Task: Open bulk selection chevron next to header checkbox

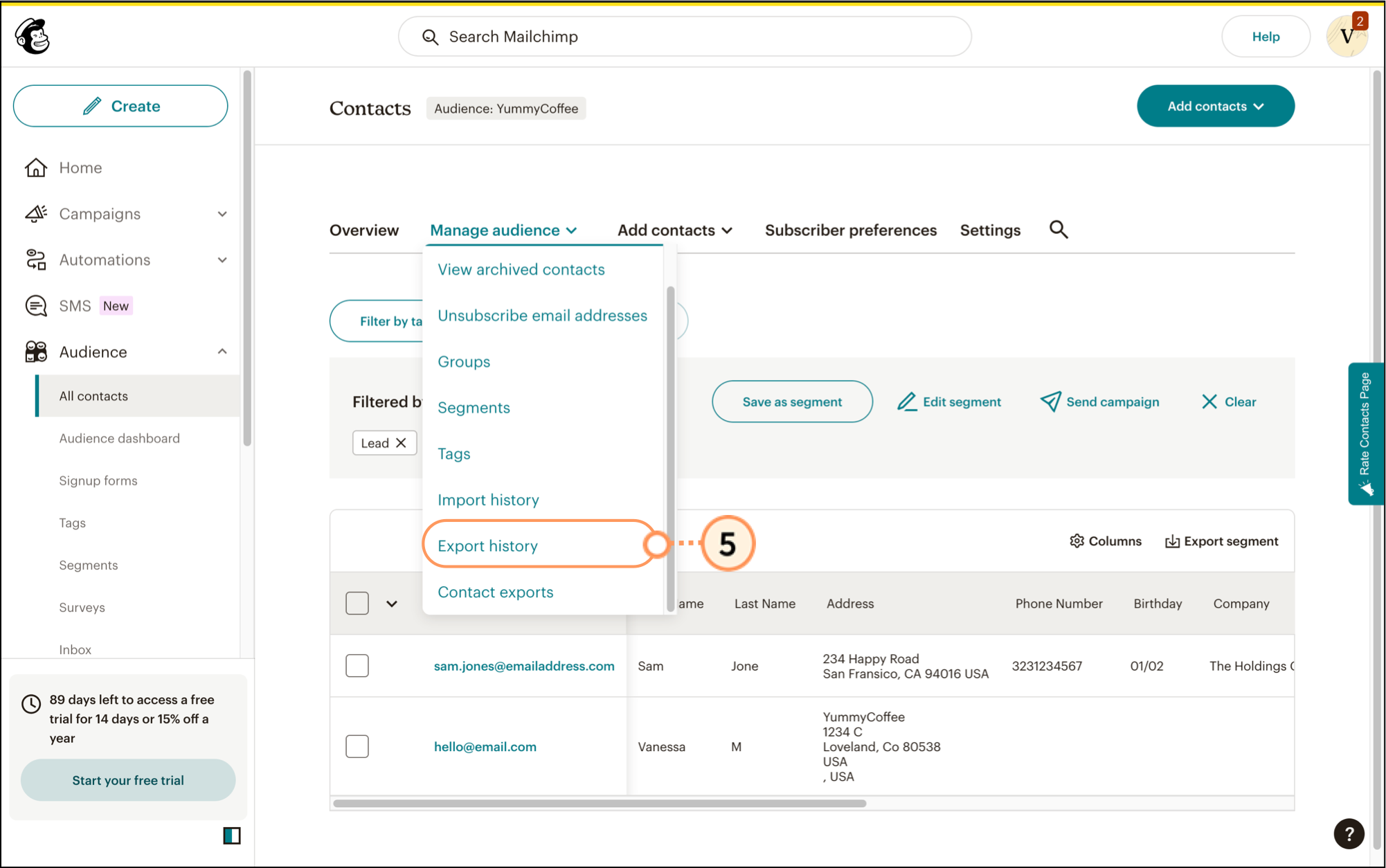Action: [392, 604]
